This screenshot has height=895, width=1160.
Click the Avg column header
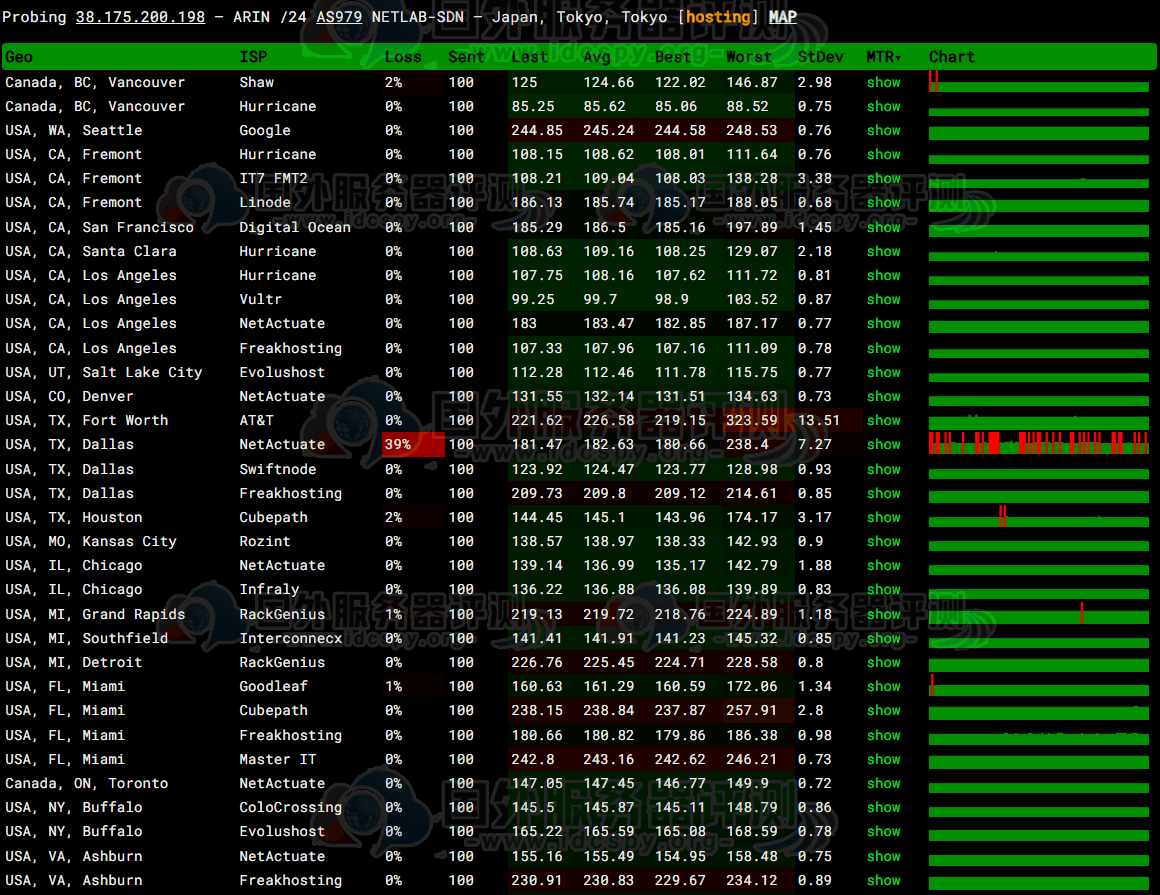point(597,57)
